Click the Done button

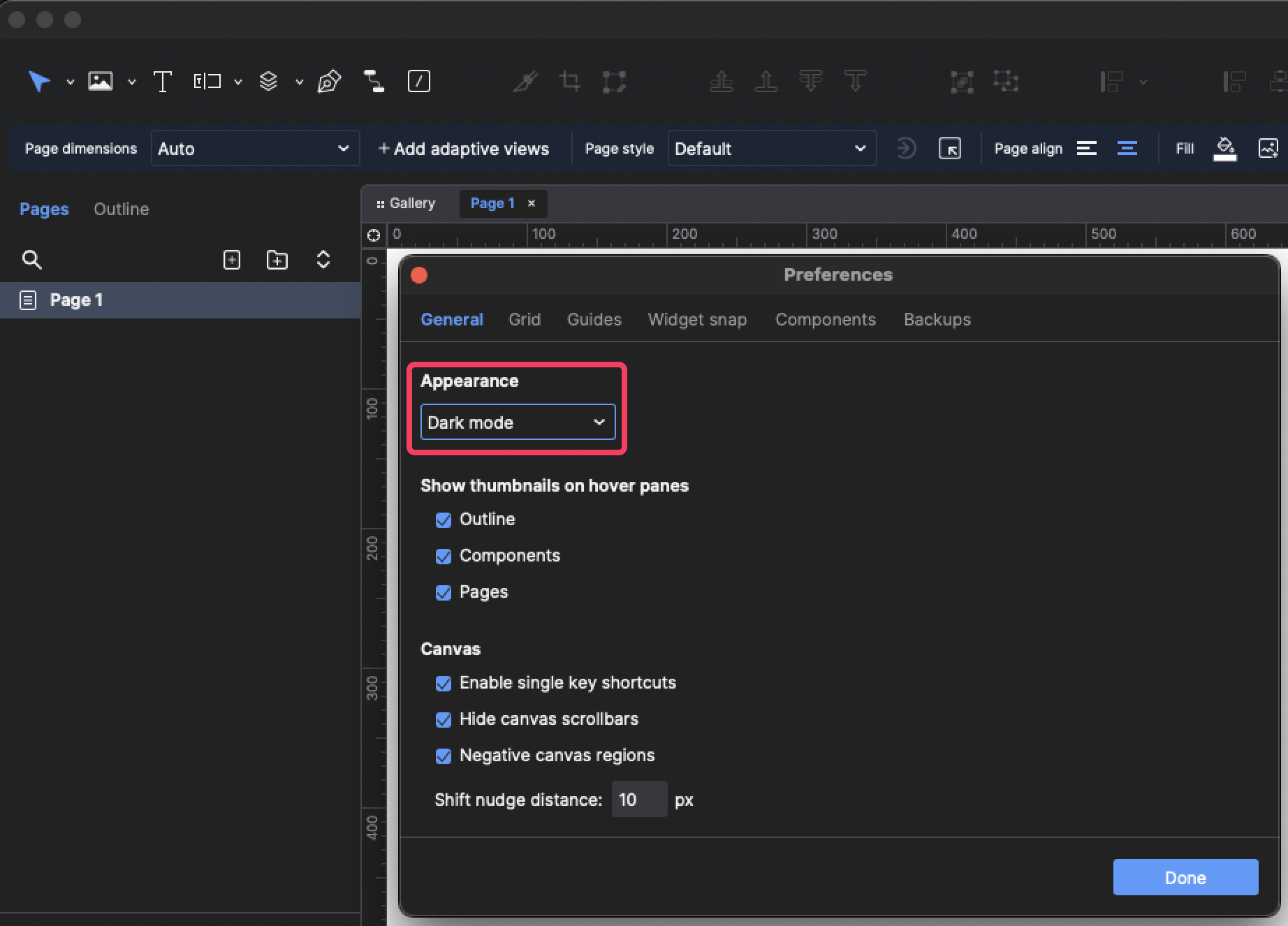click(x=1185, y=877)
